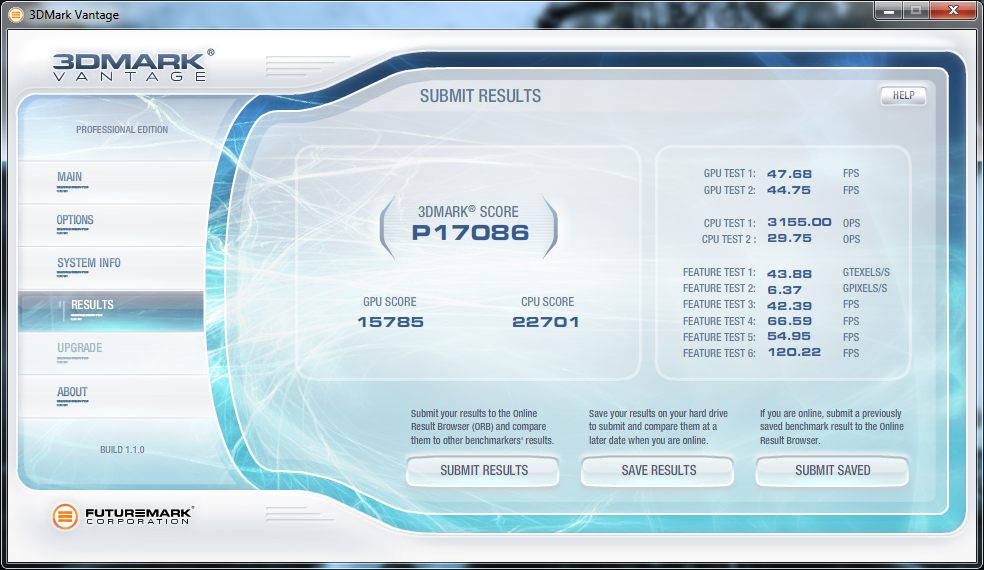Click the CPU Score label
Image resolution: width=984 pixels, height=570 pixels.
[547, 302]
